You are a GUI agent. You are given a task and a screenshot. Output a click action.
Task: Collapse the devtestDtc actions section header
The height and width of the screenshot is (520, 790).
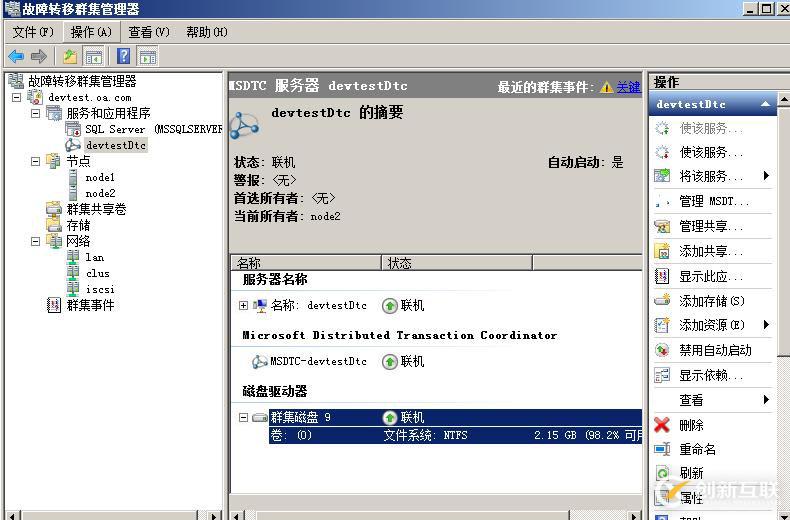765,104
